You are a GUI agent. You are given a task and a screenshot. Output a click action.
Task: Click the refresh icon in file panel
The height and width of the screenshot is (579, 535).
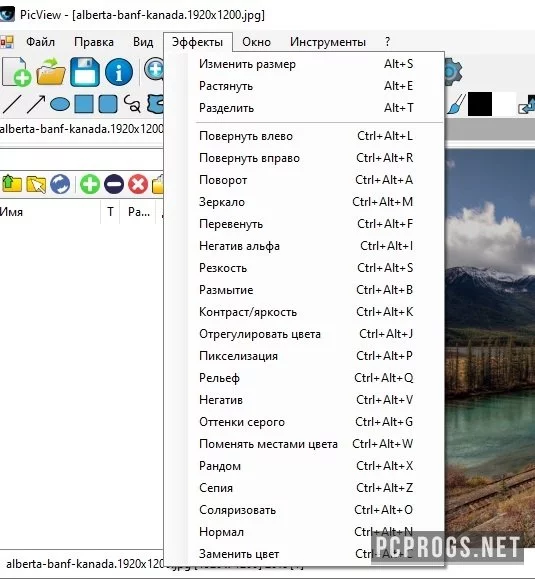click(60, 184)
